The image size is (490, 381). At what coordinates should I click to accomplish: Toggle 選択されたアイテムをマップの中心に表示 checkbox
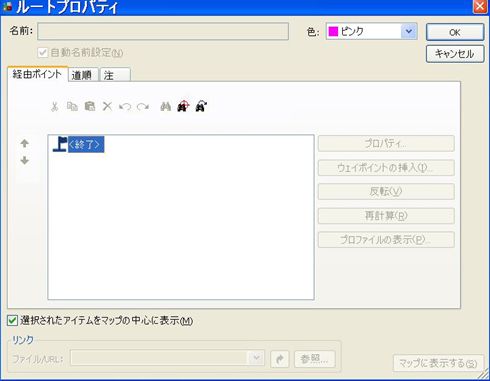pos(12,321)
